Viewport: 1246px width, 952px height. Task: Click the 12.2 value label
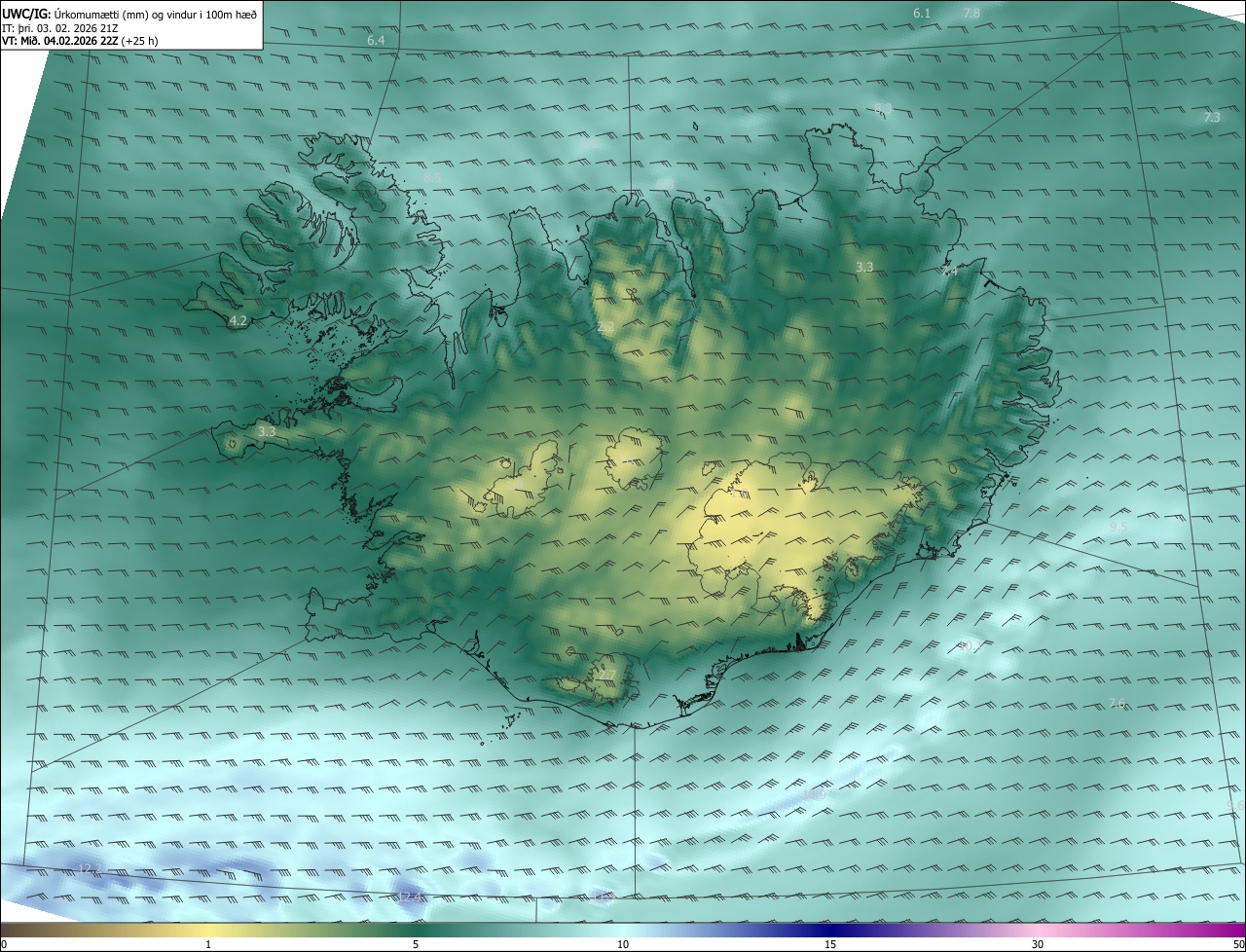click(x=89, y=867)
